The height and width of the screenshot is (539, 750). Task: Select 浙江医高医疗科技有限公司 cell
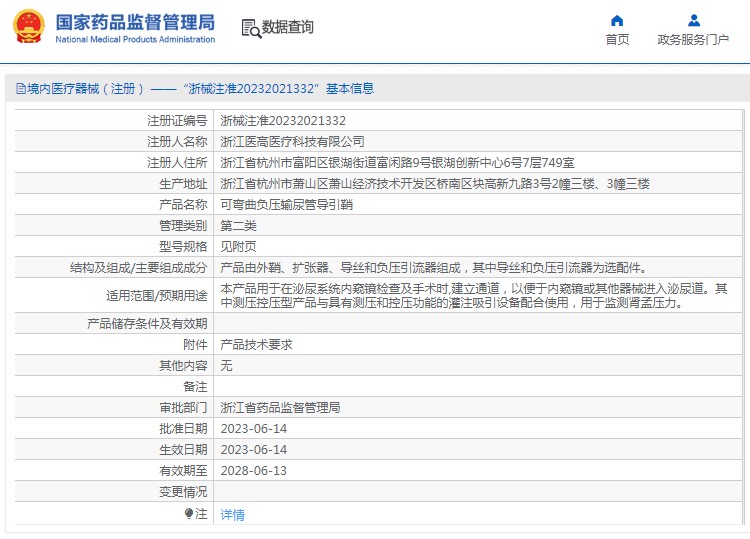pyautogui.click(x=292, y=142)
